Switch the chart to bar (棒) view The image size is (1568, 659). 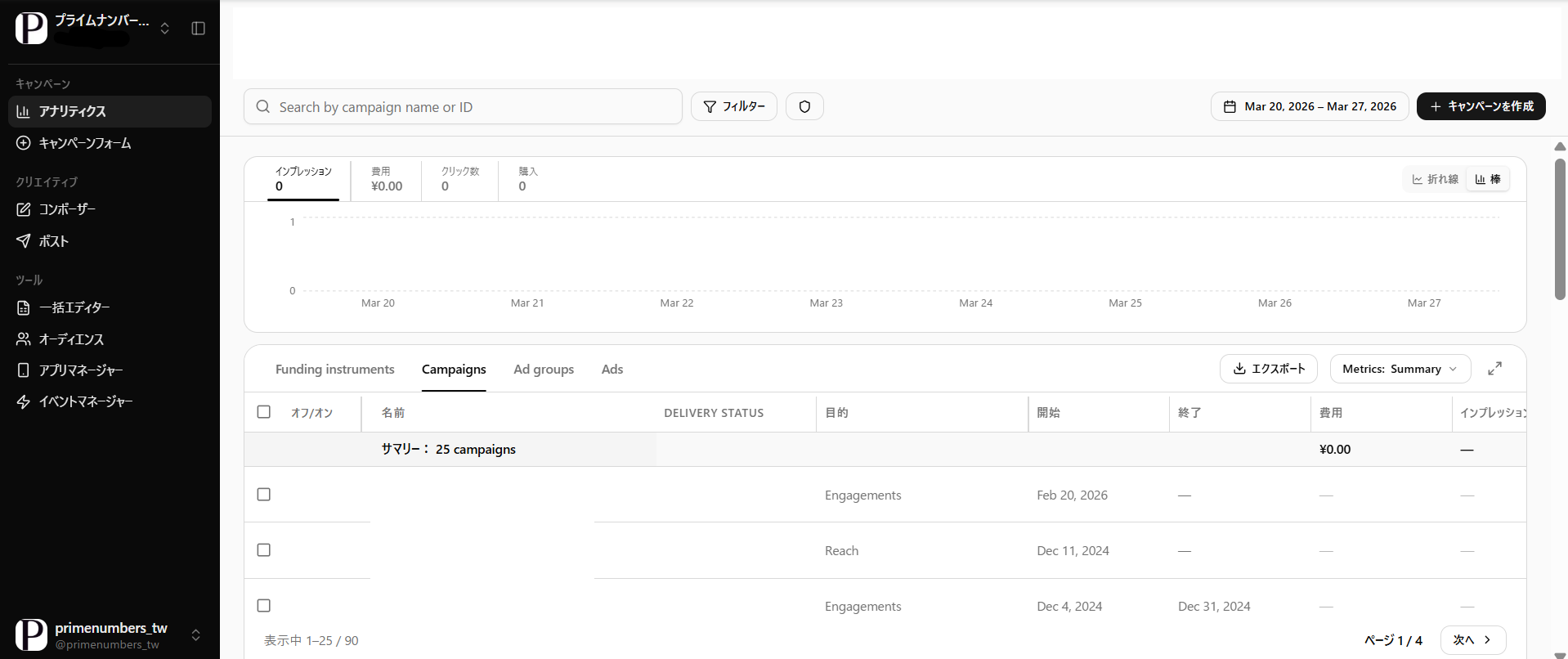pos(1488,179)
